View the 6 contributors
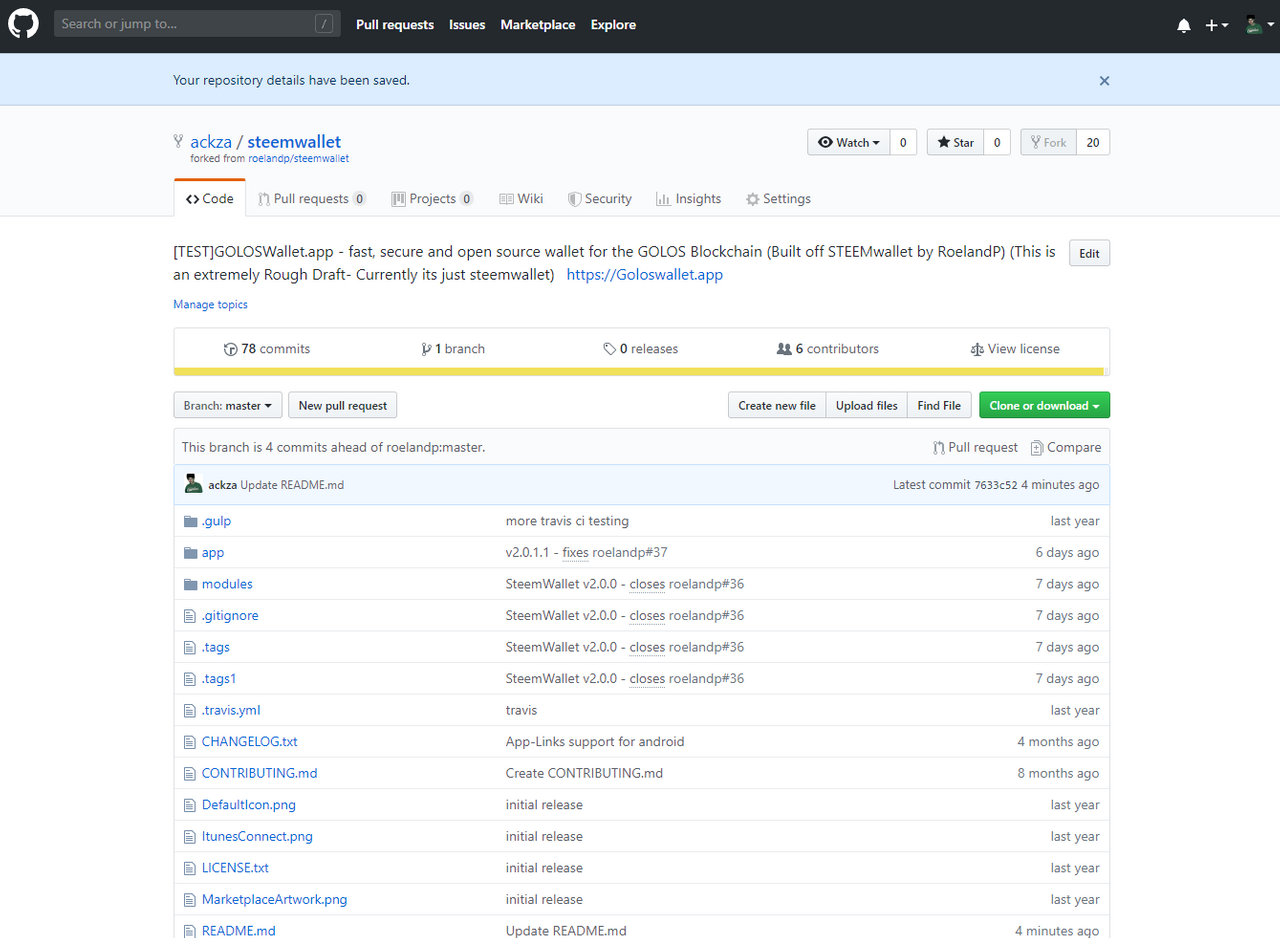Viewport: 1280px width, 938px height. [x=828, y=349]
